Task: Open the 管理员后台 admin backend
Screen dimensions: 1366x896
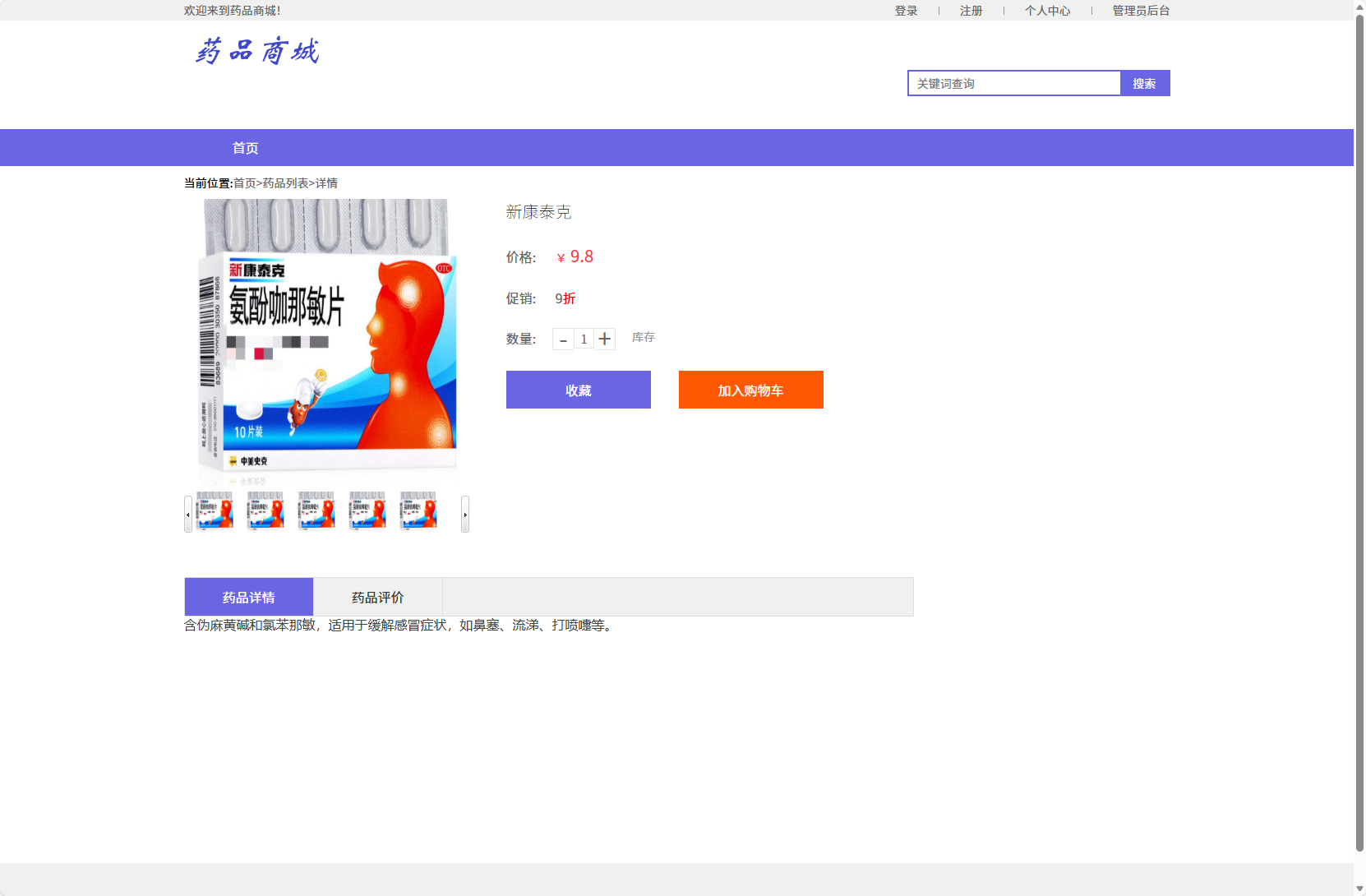Action: pyautogui.click(x=1140, y=10)
